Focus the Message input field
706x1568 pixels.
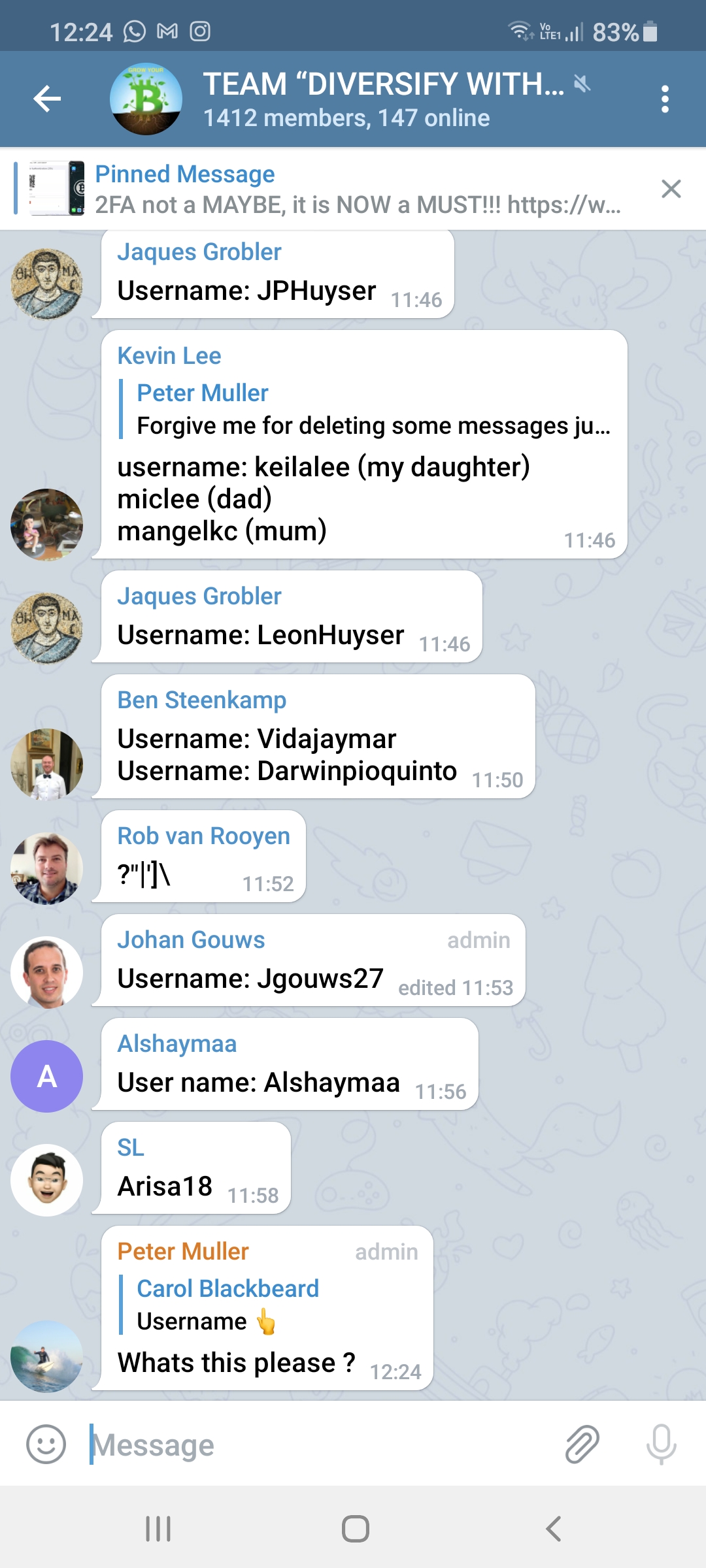pos(320,1445)
